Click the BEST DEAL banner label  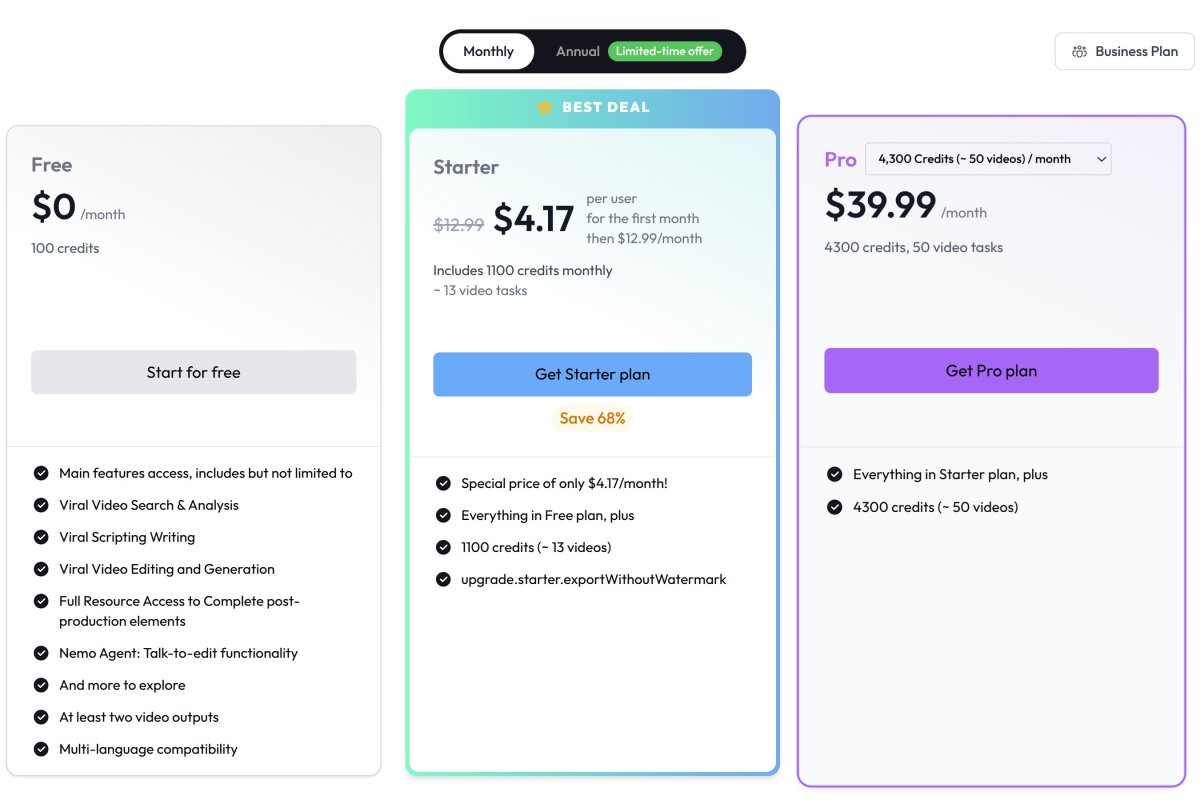tap(606, 107)
